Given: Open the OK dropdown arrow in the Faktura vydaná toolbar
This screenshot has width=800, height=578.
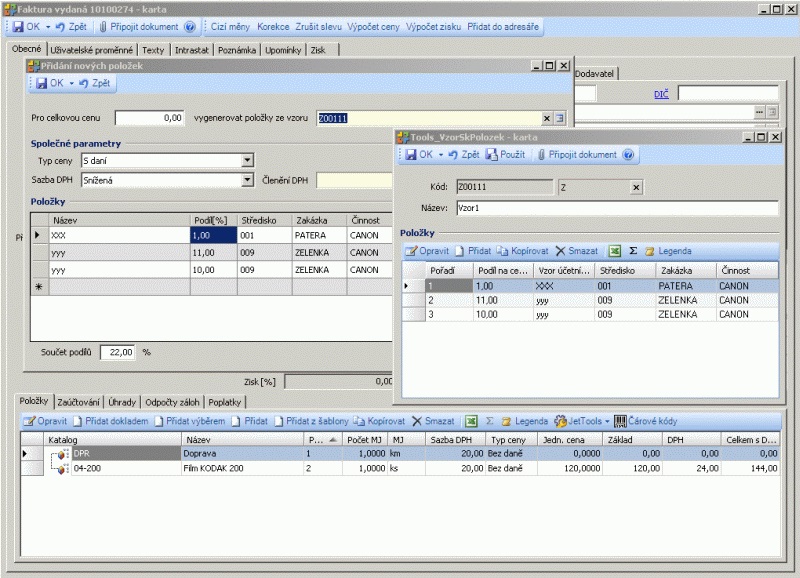Looking at the screenshot, I should [x=47, y=27].
